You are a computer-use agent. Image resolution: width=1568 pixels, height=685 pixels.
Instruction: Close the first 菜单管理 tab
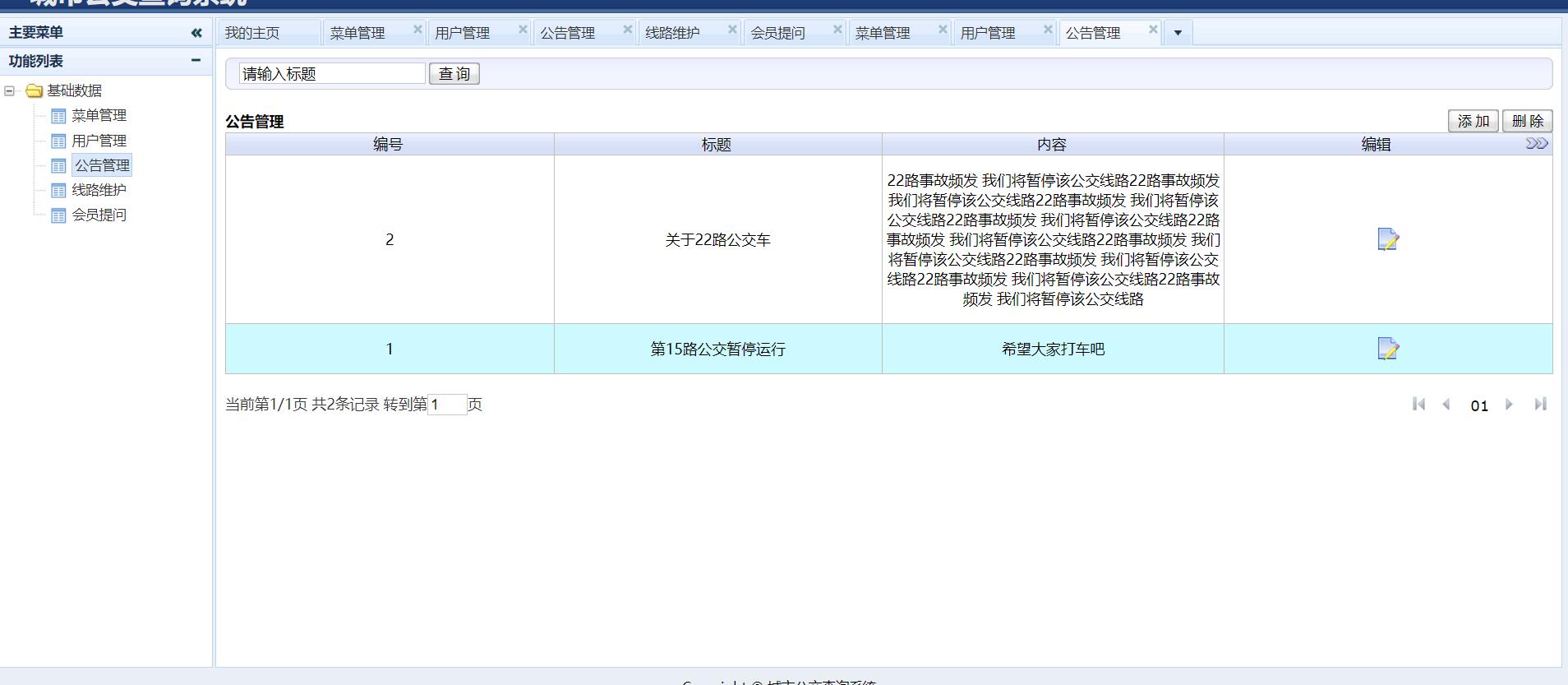(417, 30)
